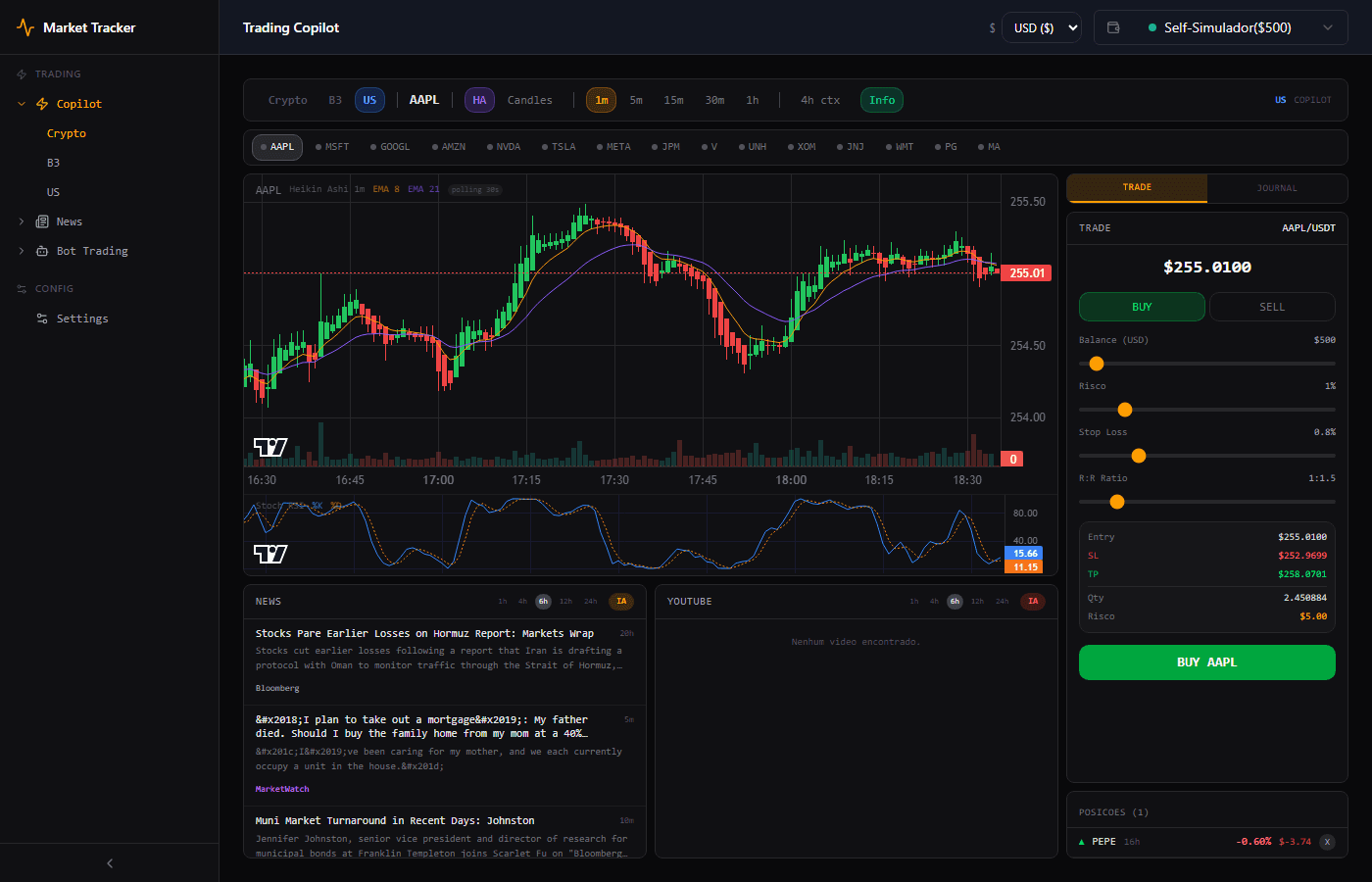Screen dimensions: 1372x882
Task: Open the Self-Simulador($500) account dropdown
Action: [x=1240, y=27]
